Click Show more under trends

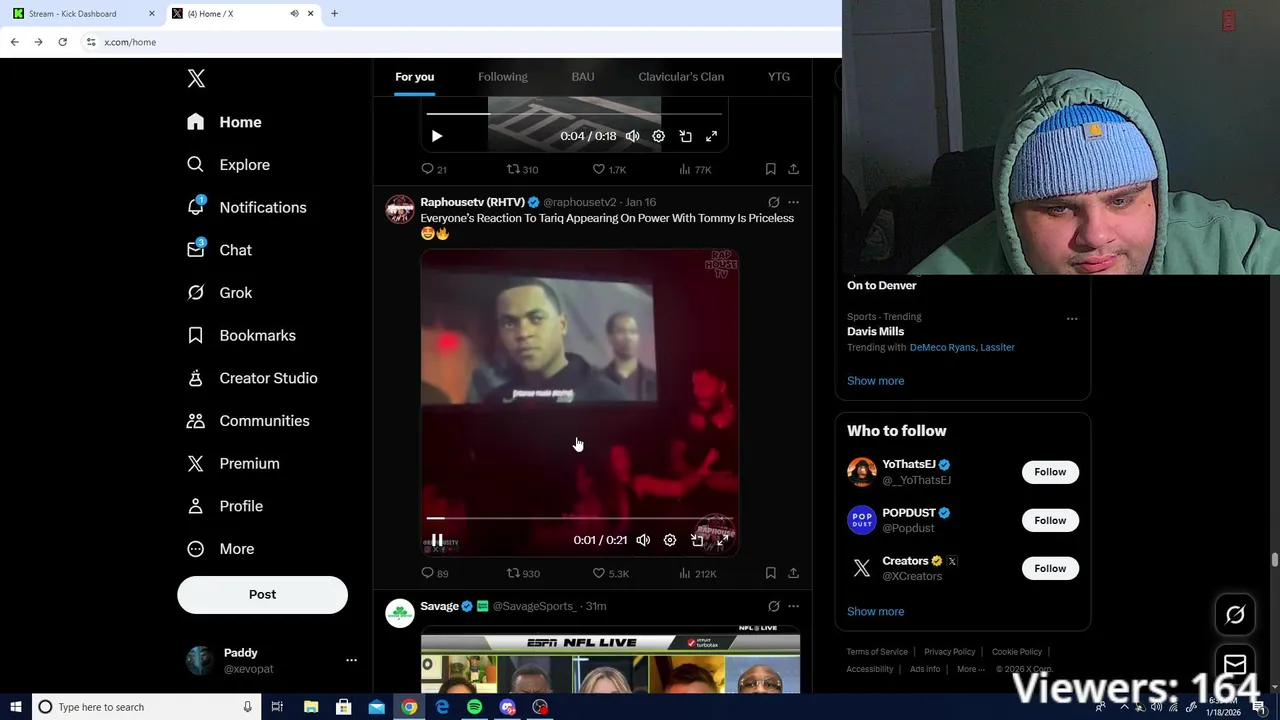click(875, 381)
